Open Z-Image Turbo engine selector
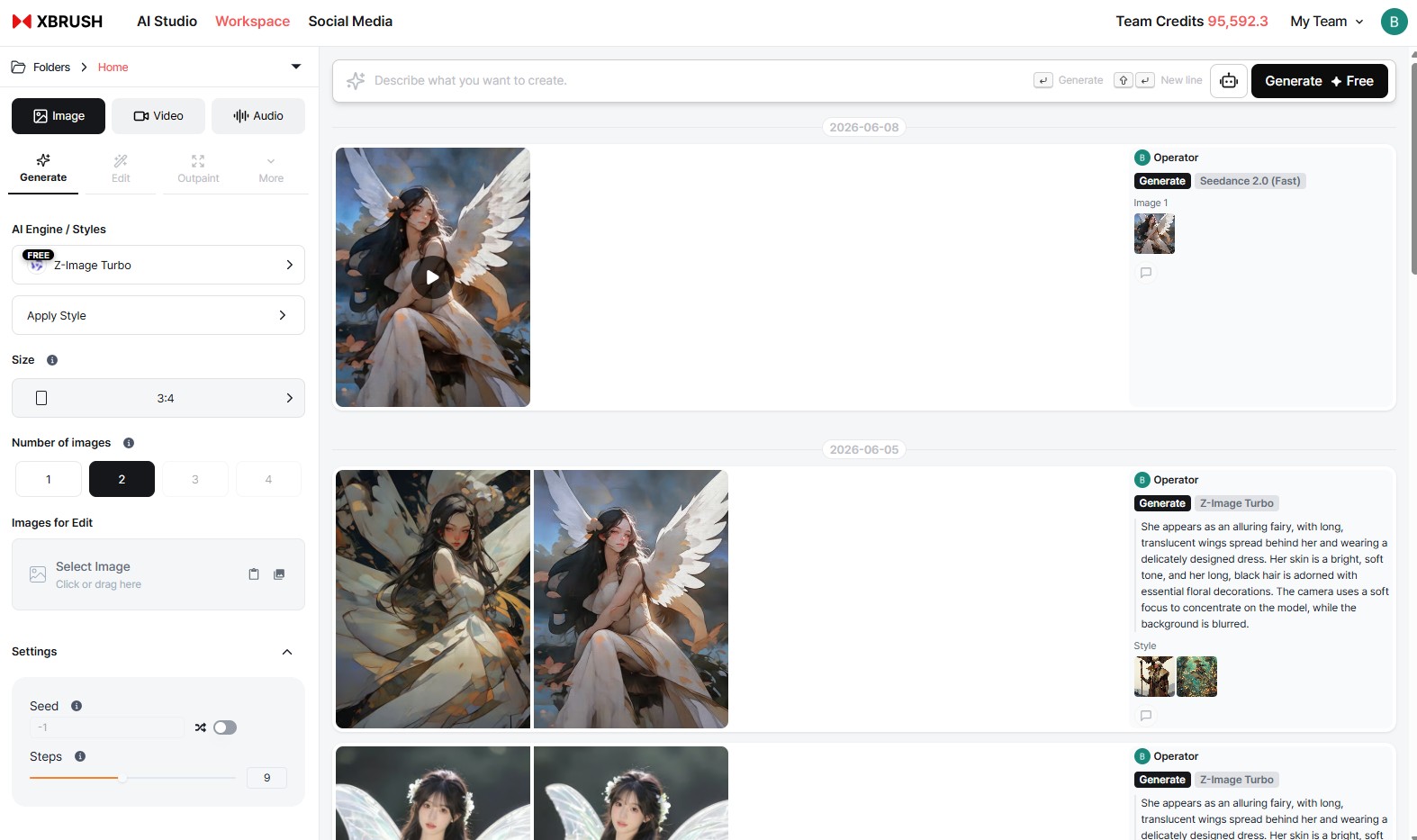The width and height of the screenshot is (1417, 840). pyautogui.click(x=158, y=265)
